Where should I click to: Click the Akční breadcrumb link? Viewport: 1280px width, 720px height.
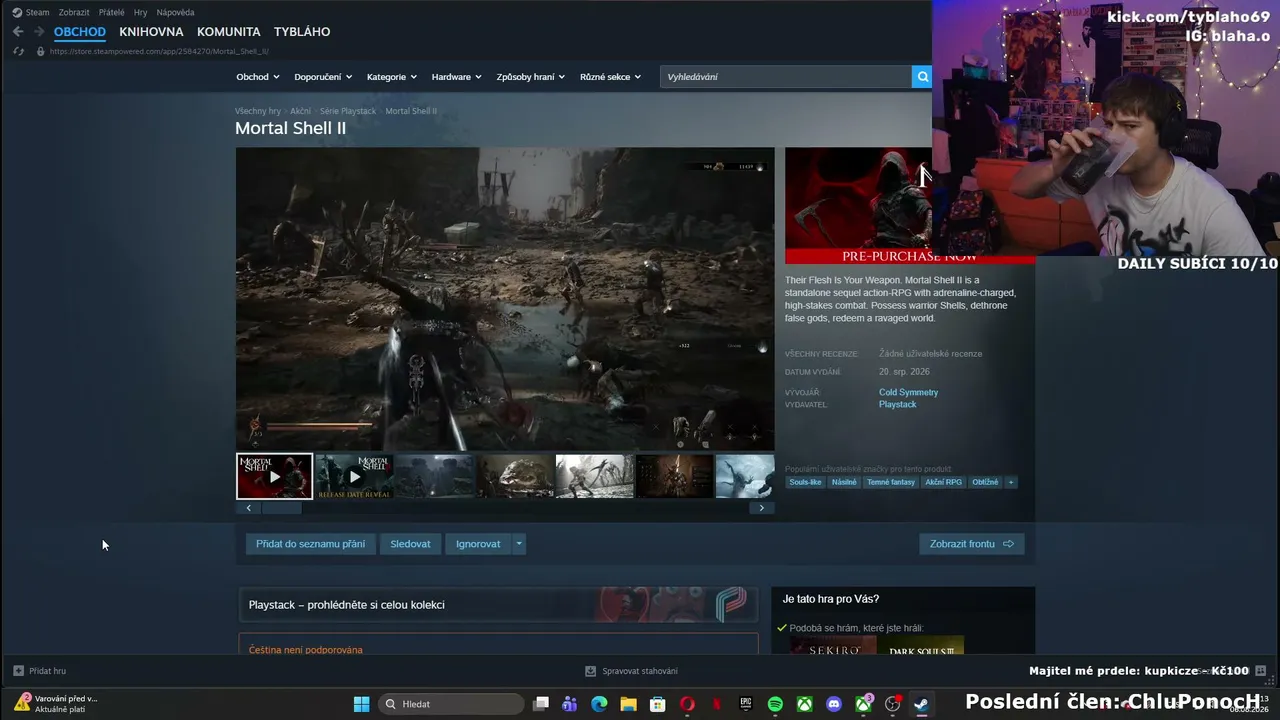(300, 111)
